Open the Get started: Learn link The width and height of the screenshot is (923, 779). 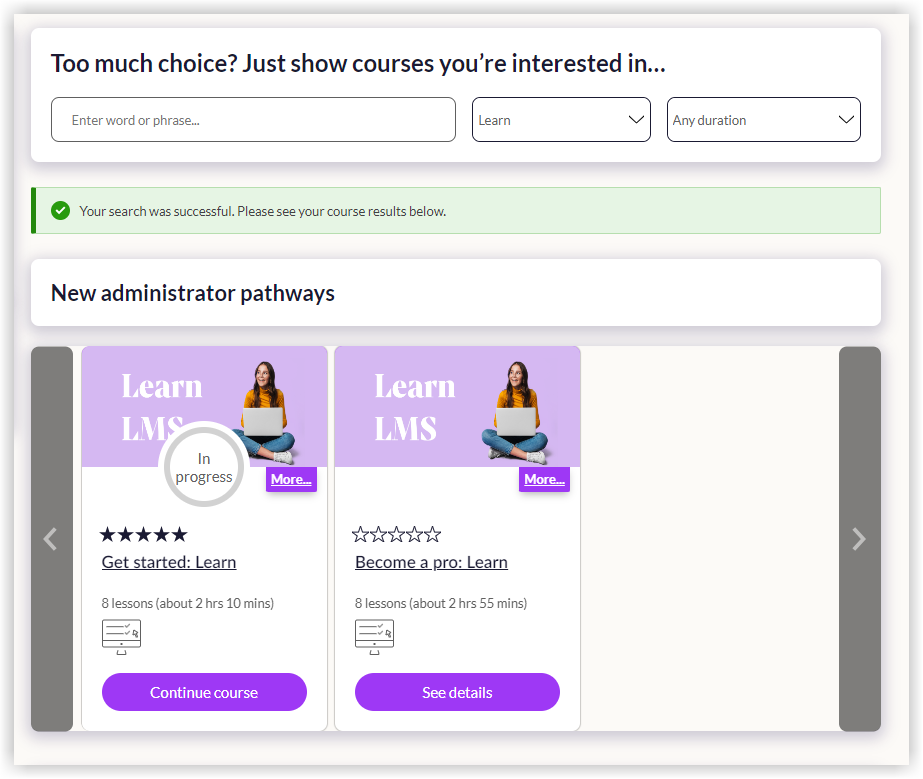(x=169, y=562)
